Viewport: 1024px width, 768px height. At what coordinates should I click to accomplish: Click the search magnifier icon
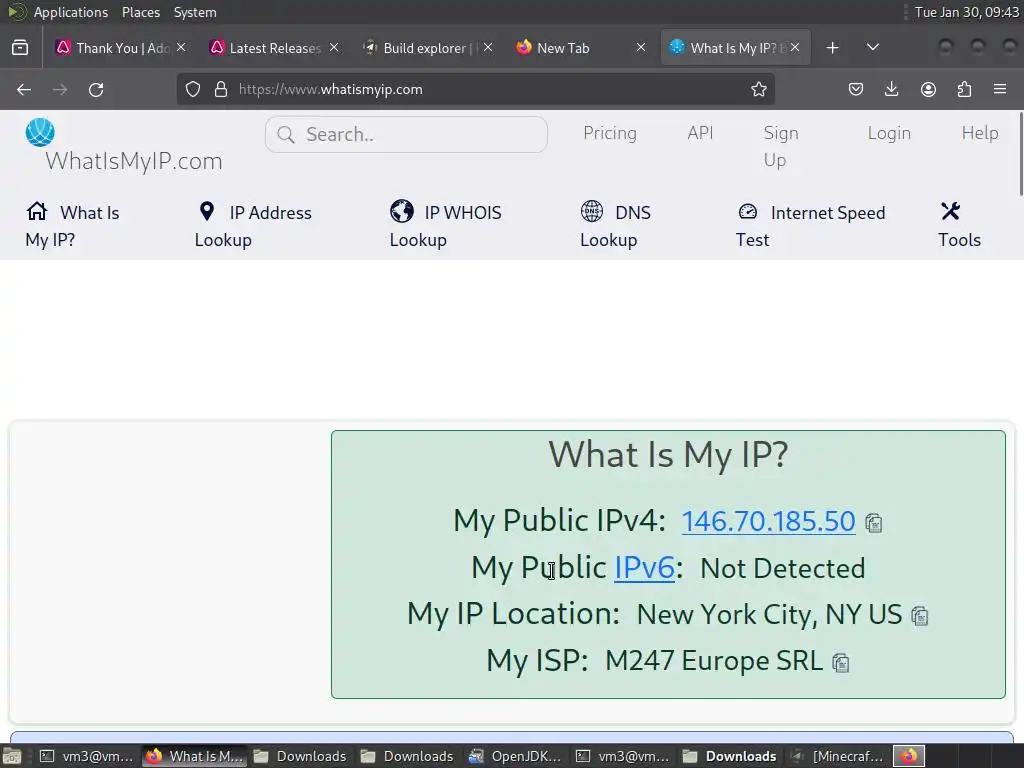click(x=285, y=135)
